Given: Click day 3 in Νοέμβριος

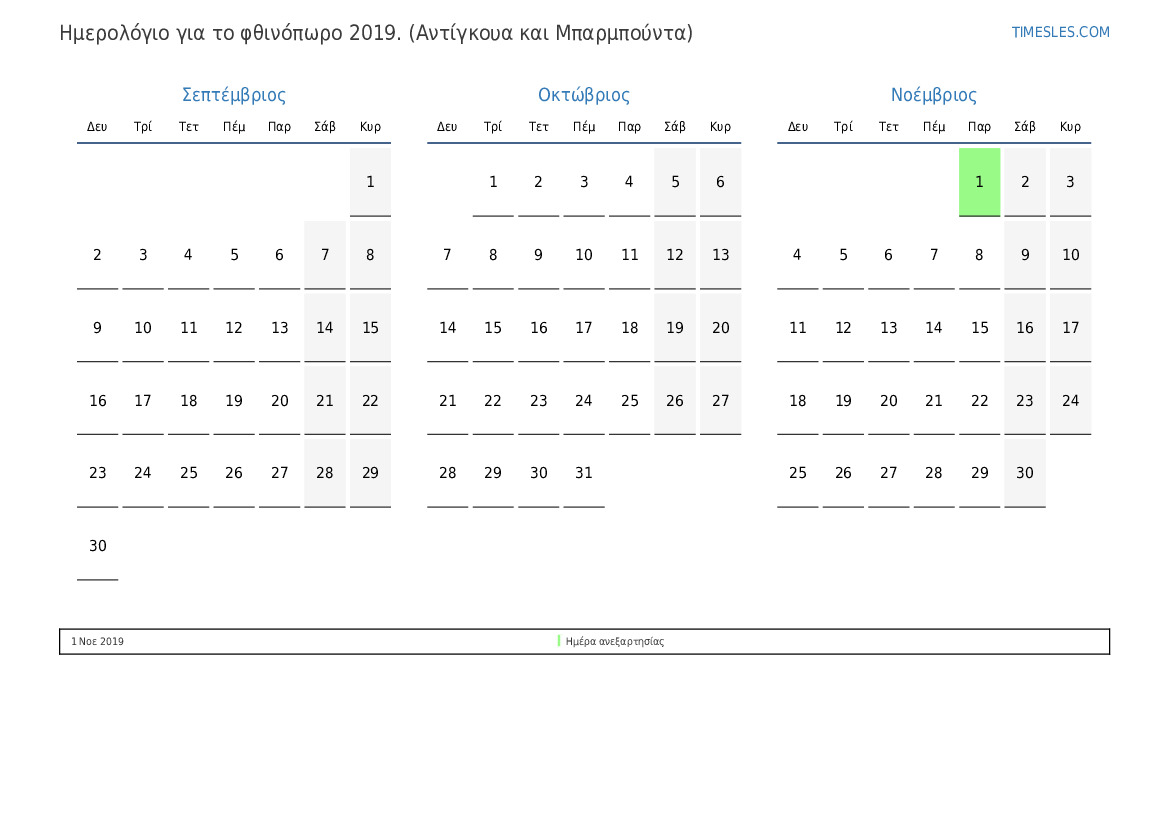Looking at the screenshot, I should pyautogui.click(x=1070, y=182).
